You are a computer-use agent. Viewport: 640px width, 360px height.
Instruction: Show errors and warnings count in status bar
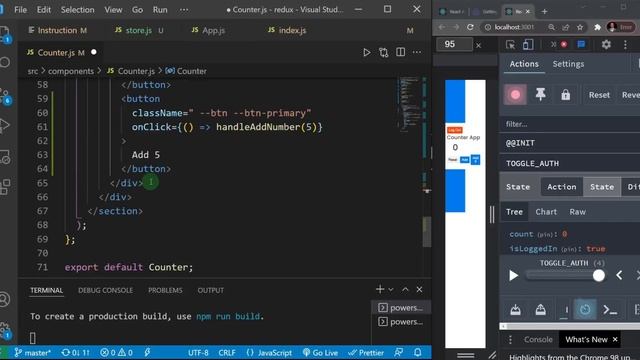pyautogui.click(x=116, y=353)
